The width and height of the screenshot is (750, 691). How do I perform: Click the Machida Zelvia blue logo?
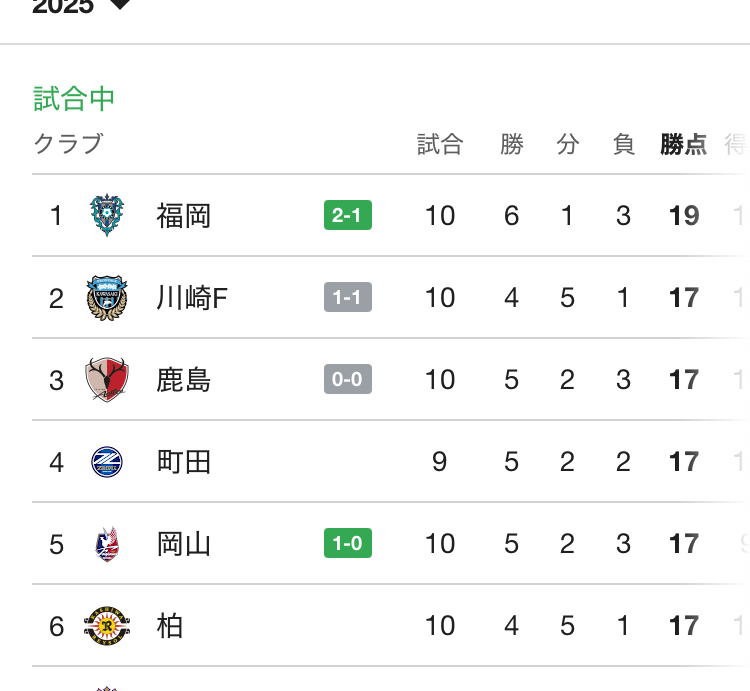(107, 462)
